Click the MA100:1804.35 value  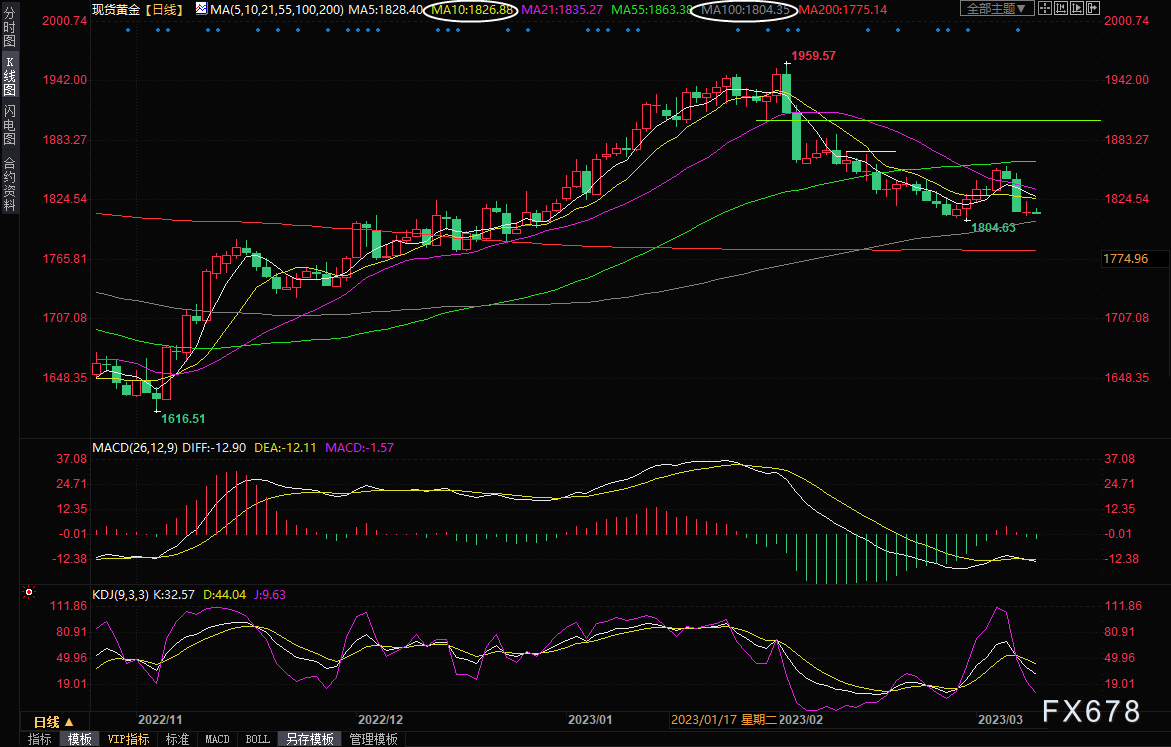pos(745,10)
